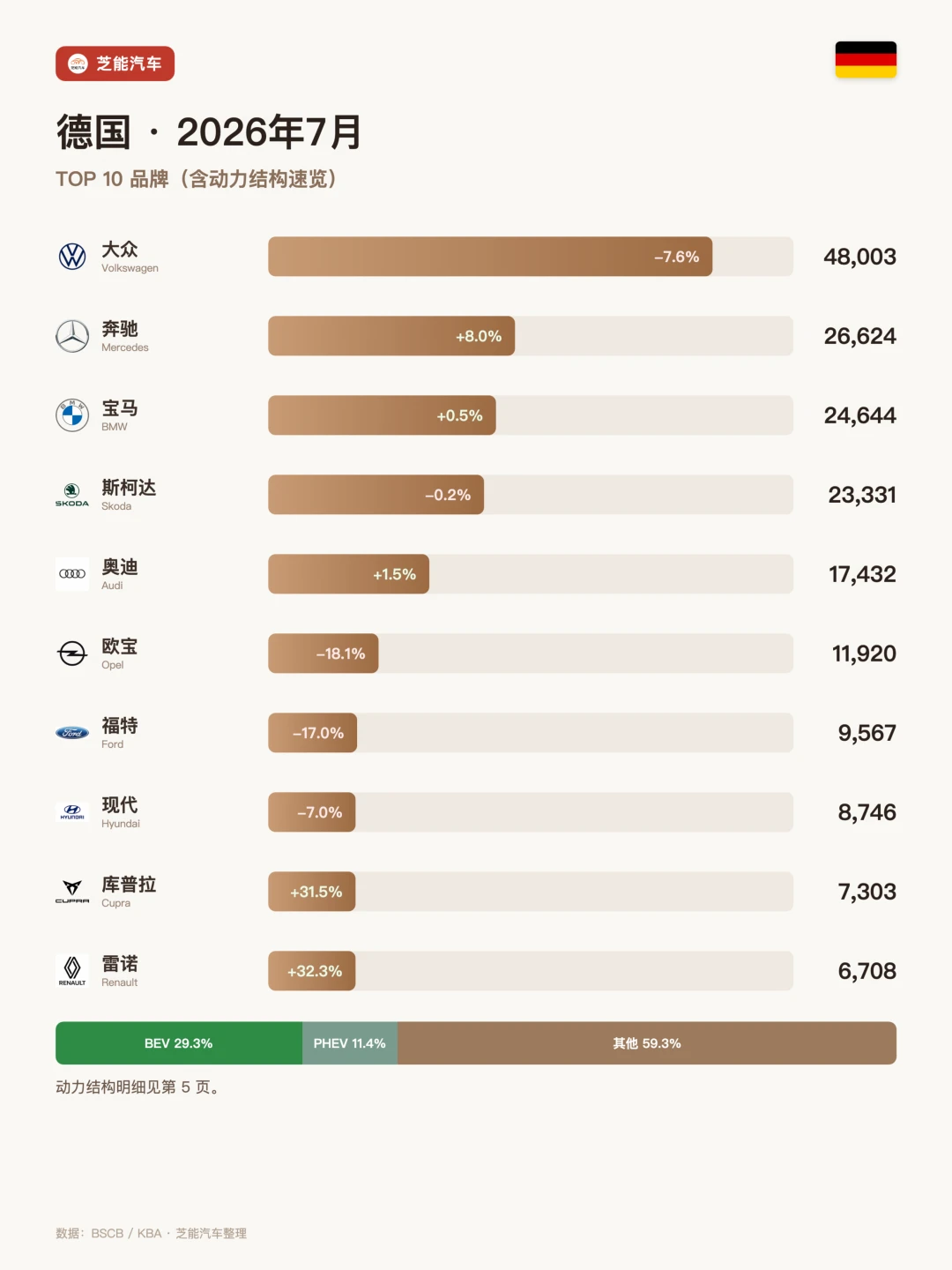
Task: Click the BSCB / KBA data source text
Action: tap(151, 1233)
